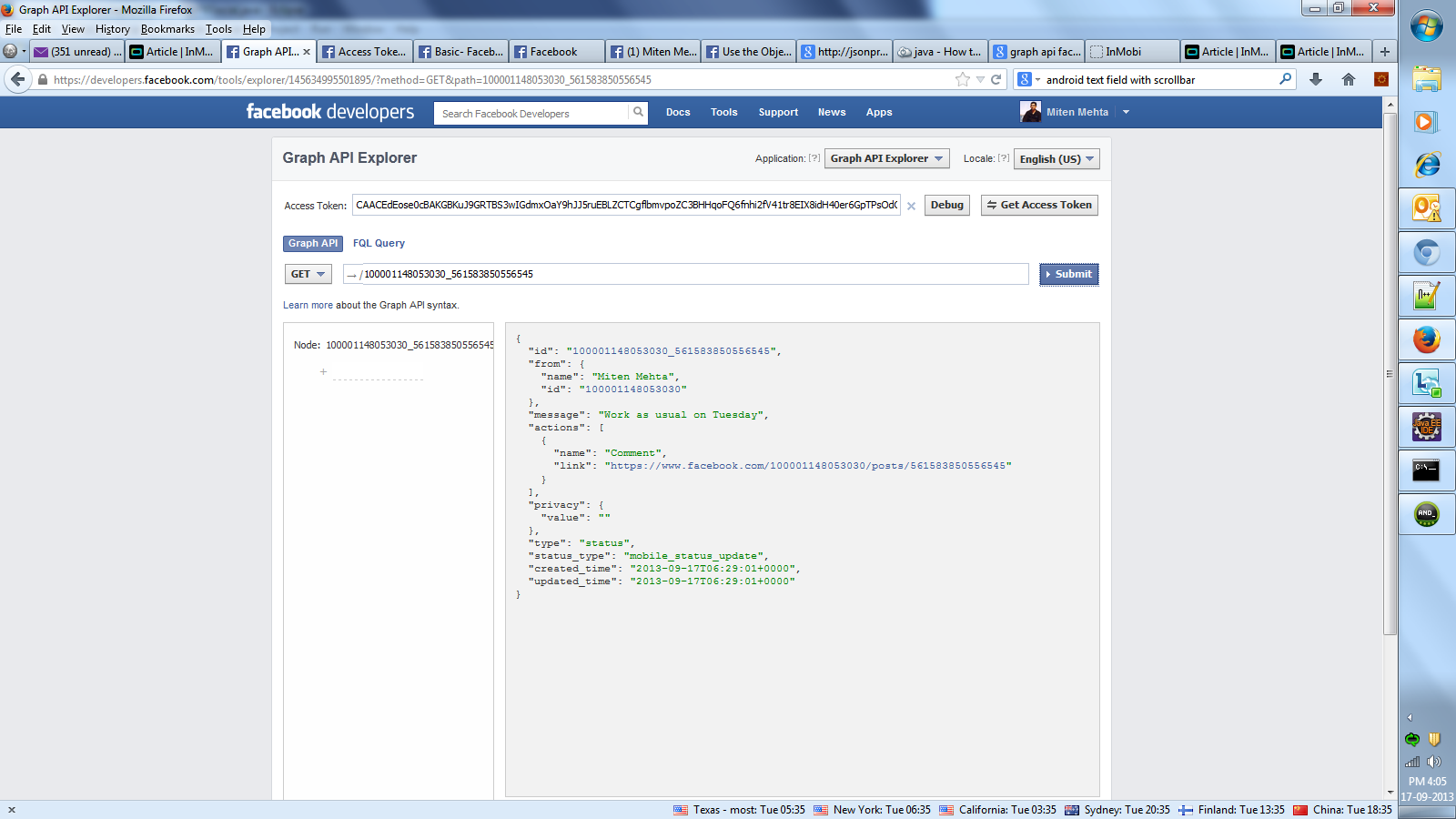
Task: Expand the account menu arrow beside Miten Mehta
Action: pos(1126,112)
